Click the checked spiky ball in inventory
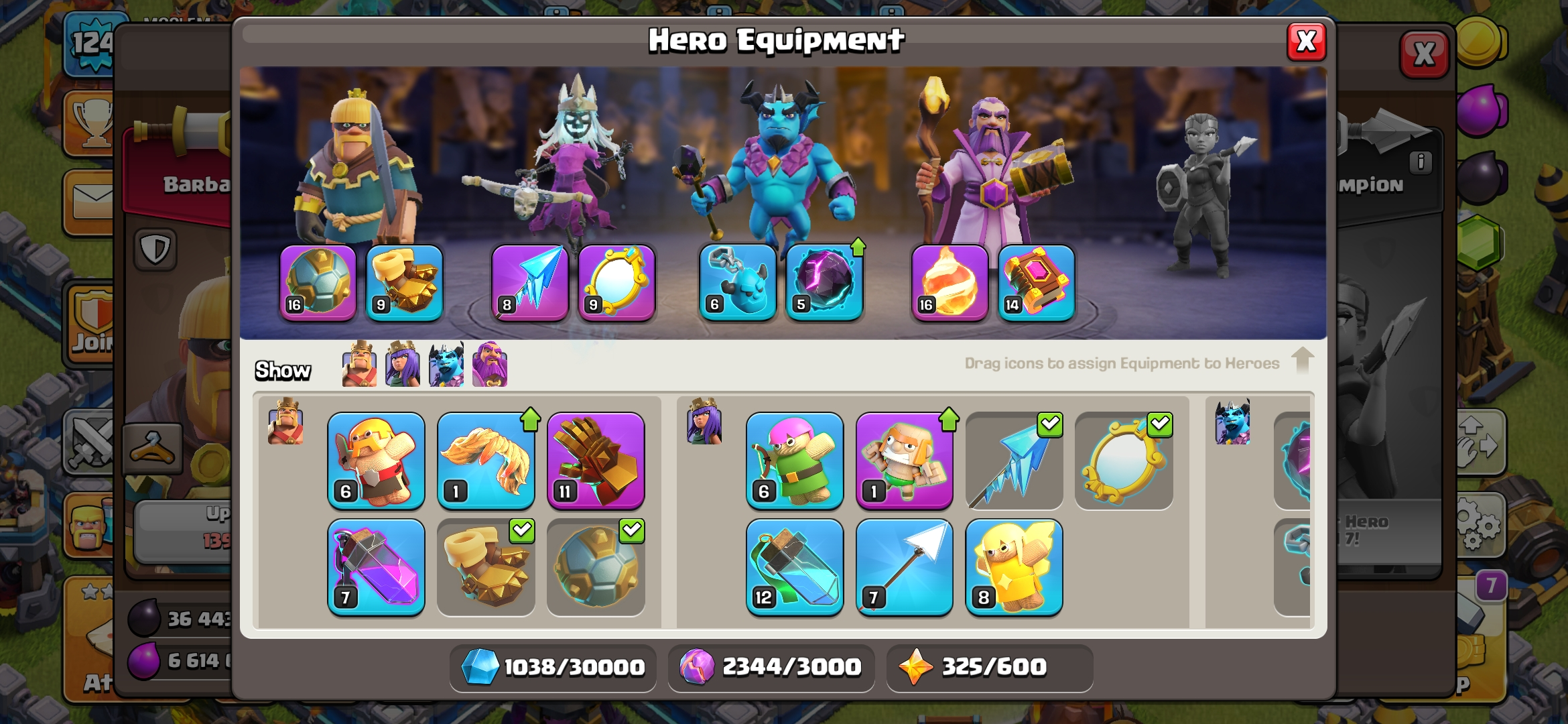The width and height of the screenshot is (1568, 724). coord(596,567)
